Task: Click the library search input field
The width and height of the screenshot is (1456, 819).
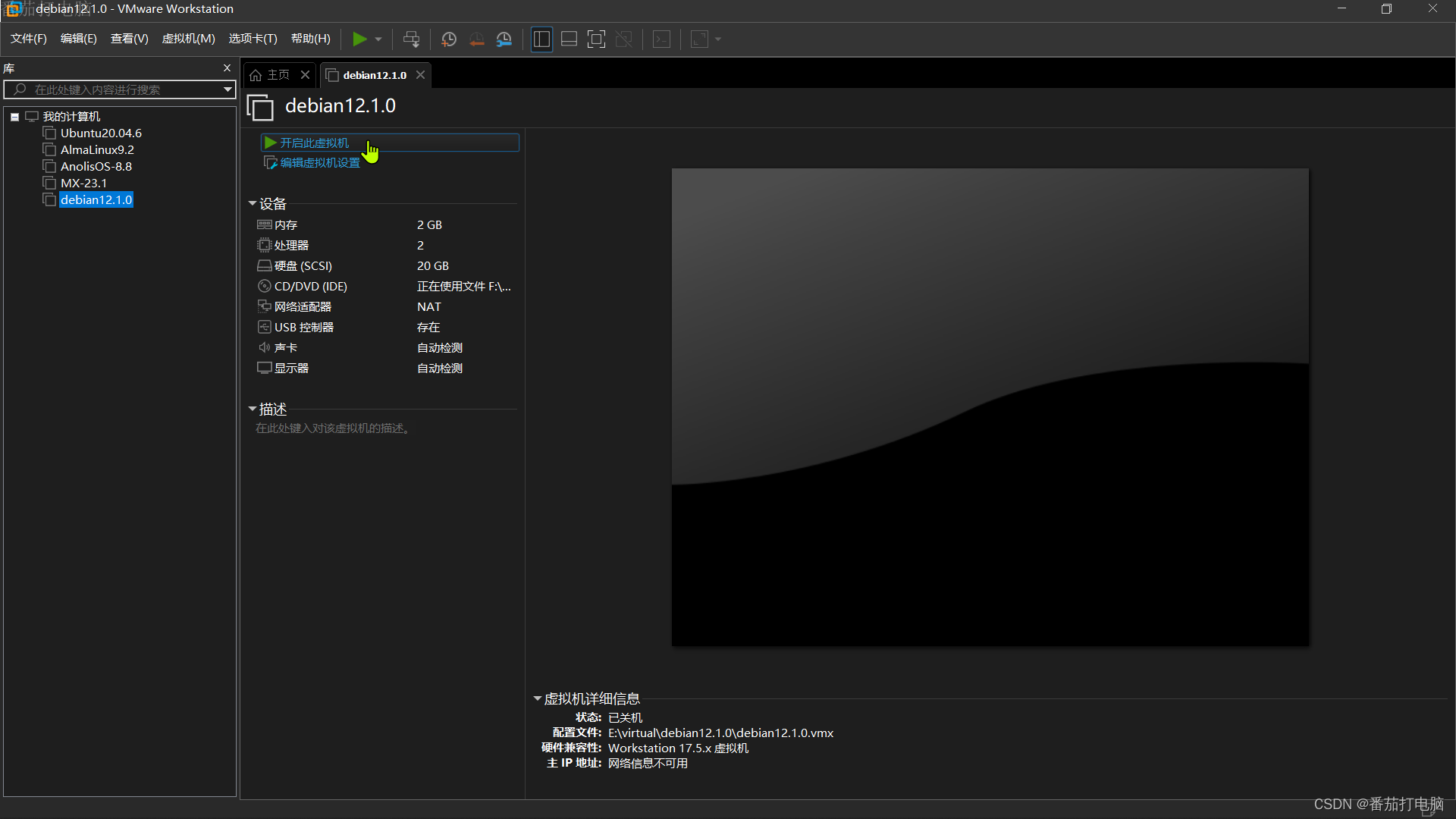Action: click(114, 89)
